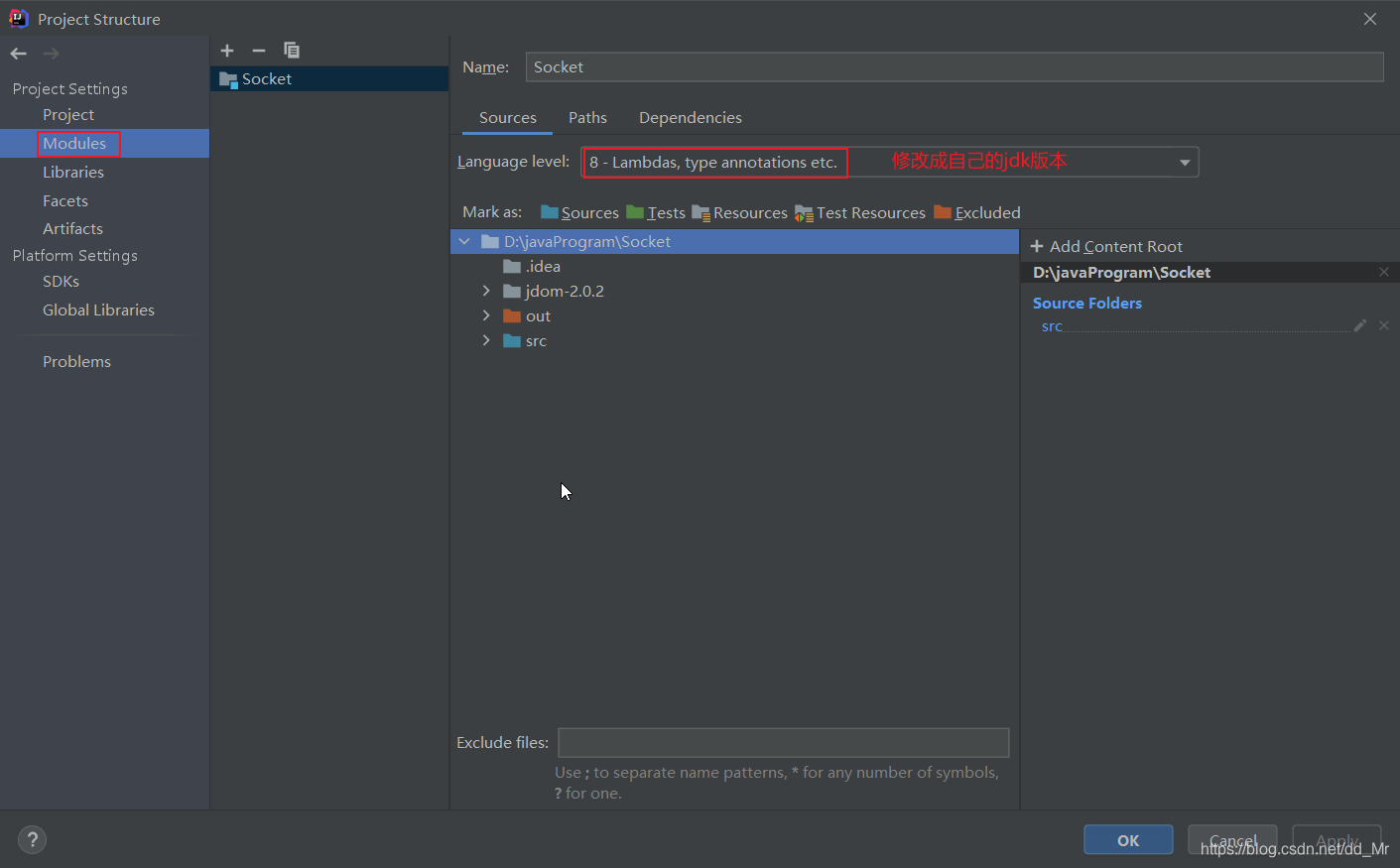Click the Cancel button
The image size is (1400, 868).
[1232, 840]
